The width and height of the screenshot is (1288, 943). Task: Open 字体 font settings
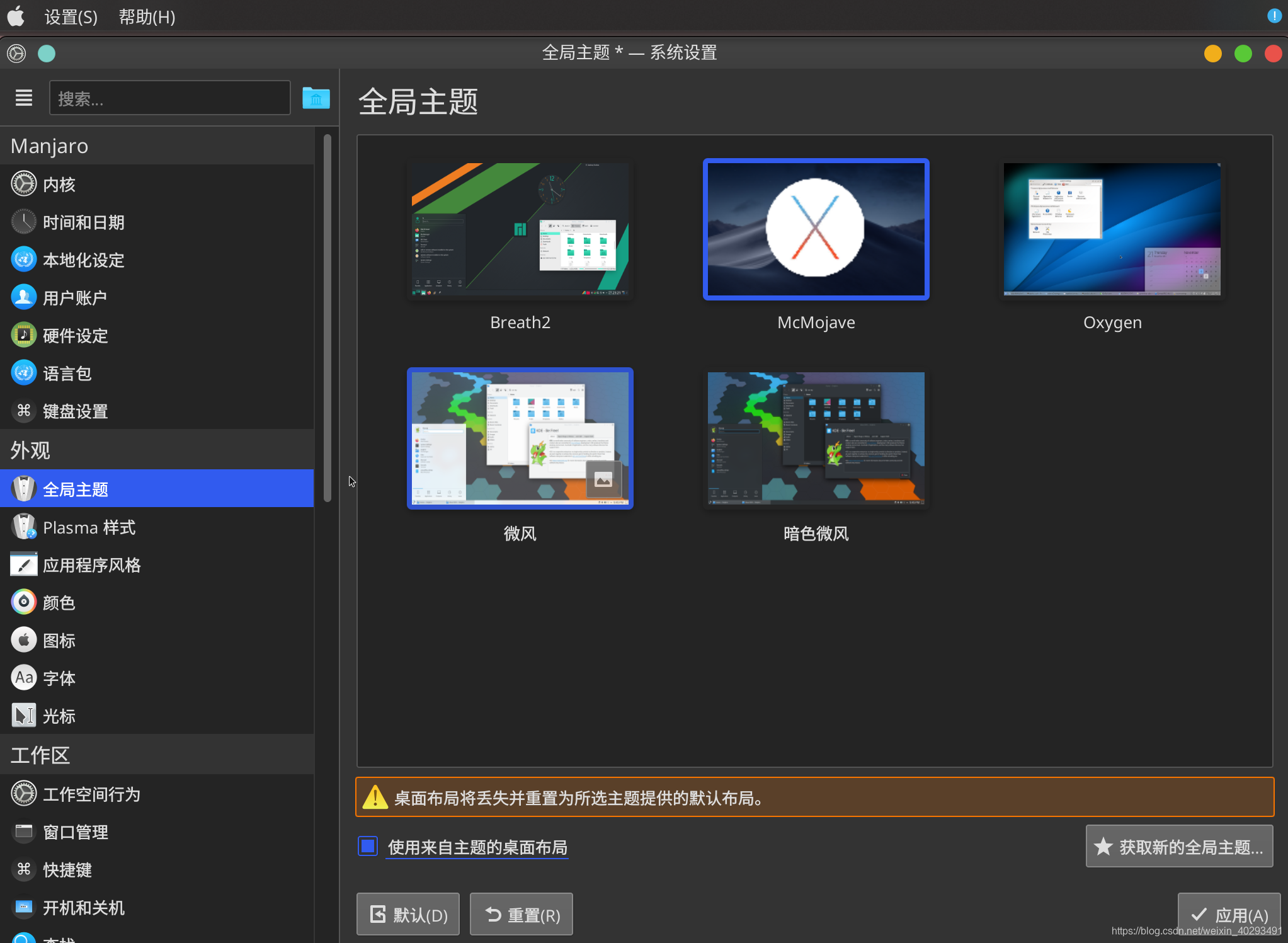point(24,678)
